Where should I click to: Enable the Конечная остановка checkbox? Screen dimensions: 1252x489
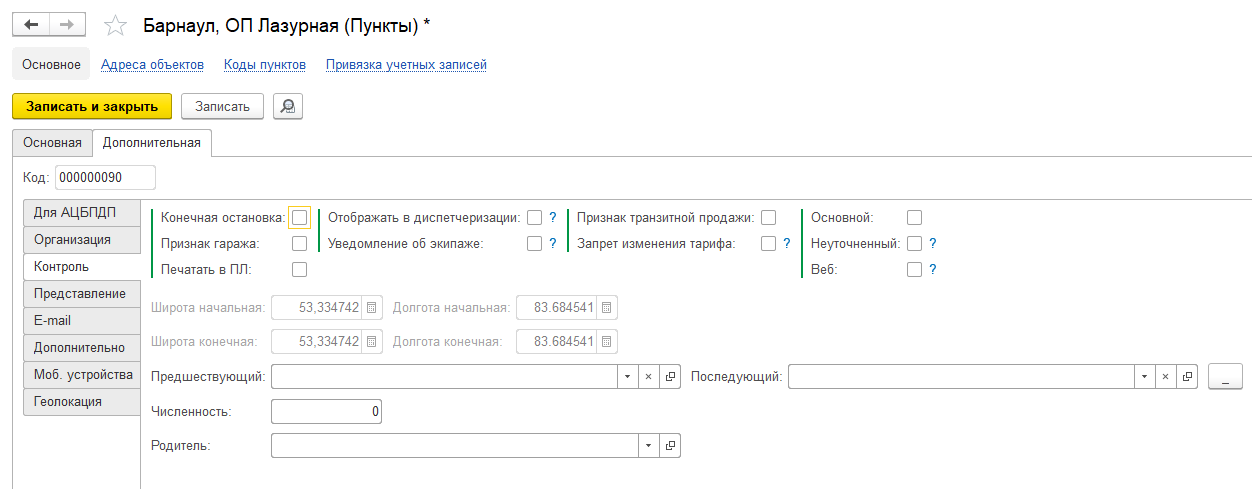(299, 217)
